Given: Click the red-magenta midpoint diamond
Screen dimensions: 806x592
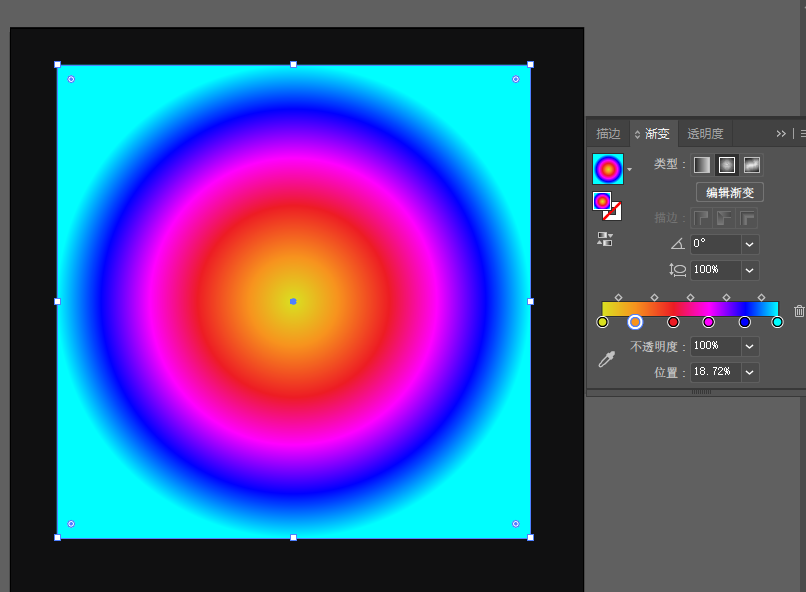Looking at the screenshot, I should [x=691, y=298].
